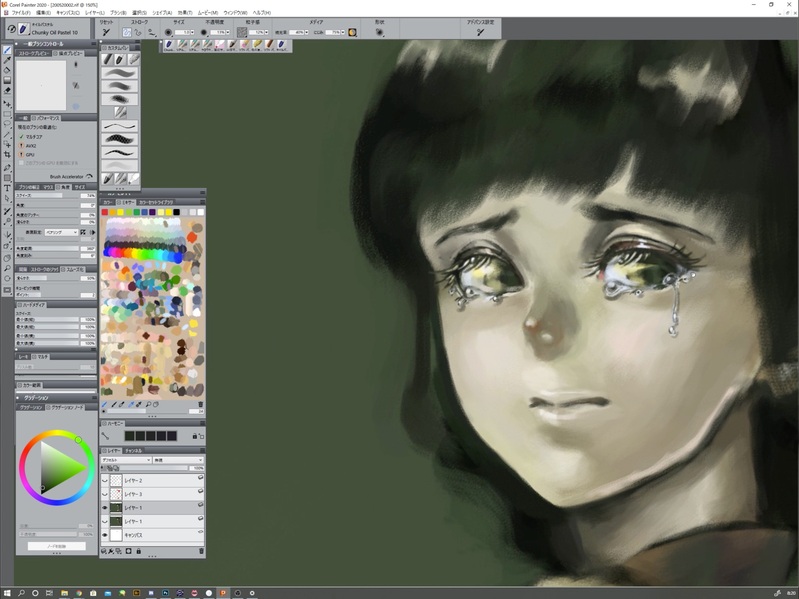The height and width of the screenshot is (599, 799).
Task: Open the grain value slider dropdown arrow
Action: click(x=267, y=32)
